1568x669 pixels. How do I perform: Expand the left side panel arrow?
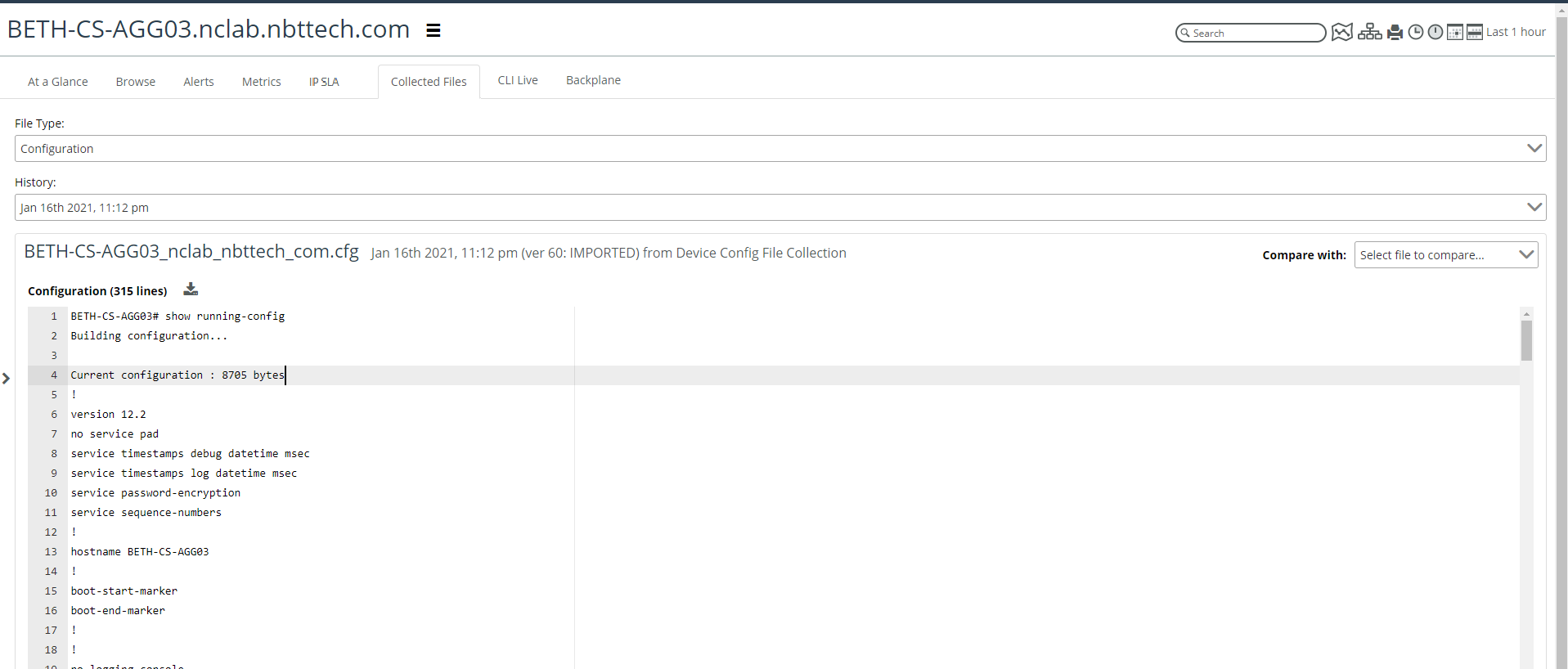click(7, 378)
